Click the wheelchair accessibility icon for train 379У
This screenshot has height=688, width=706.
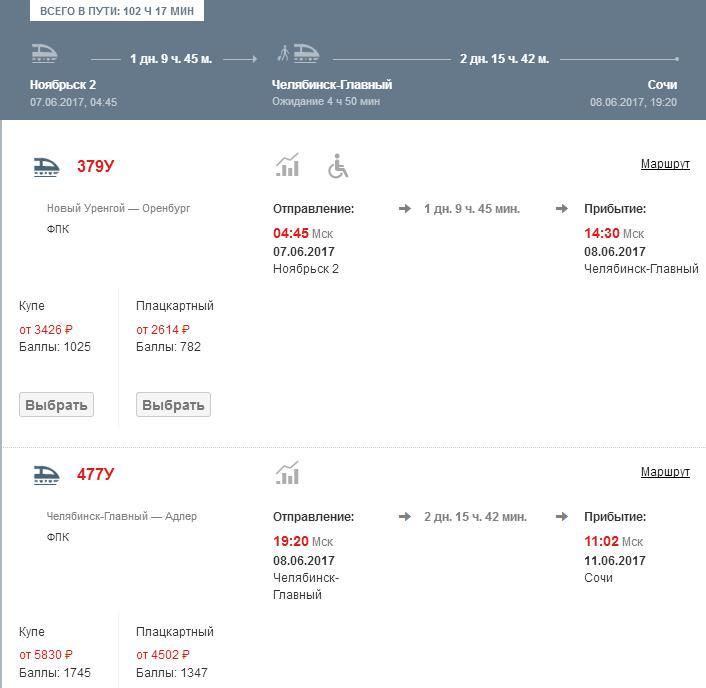tap(338, 166)
